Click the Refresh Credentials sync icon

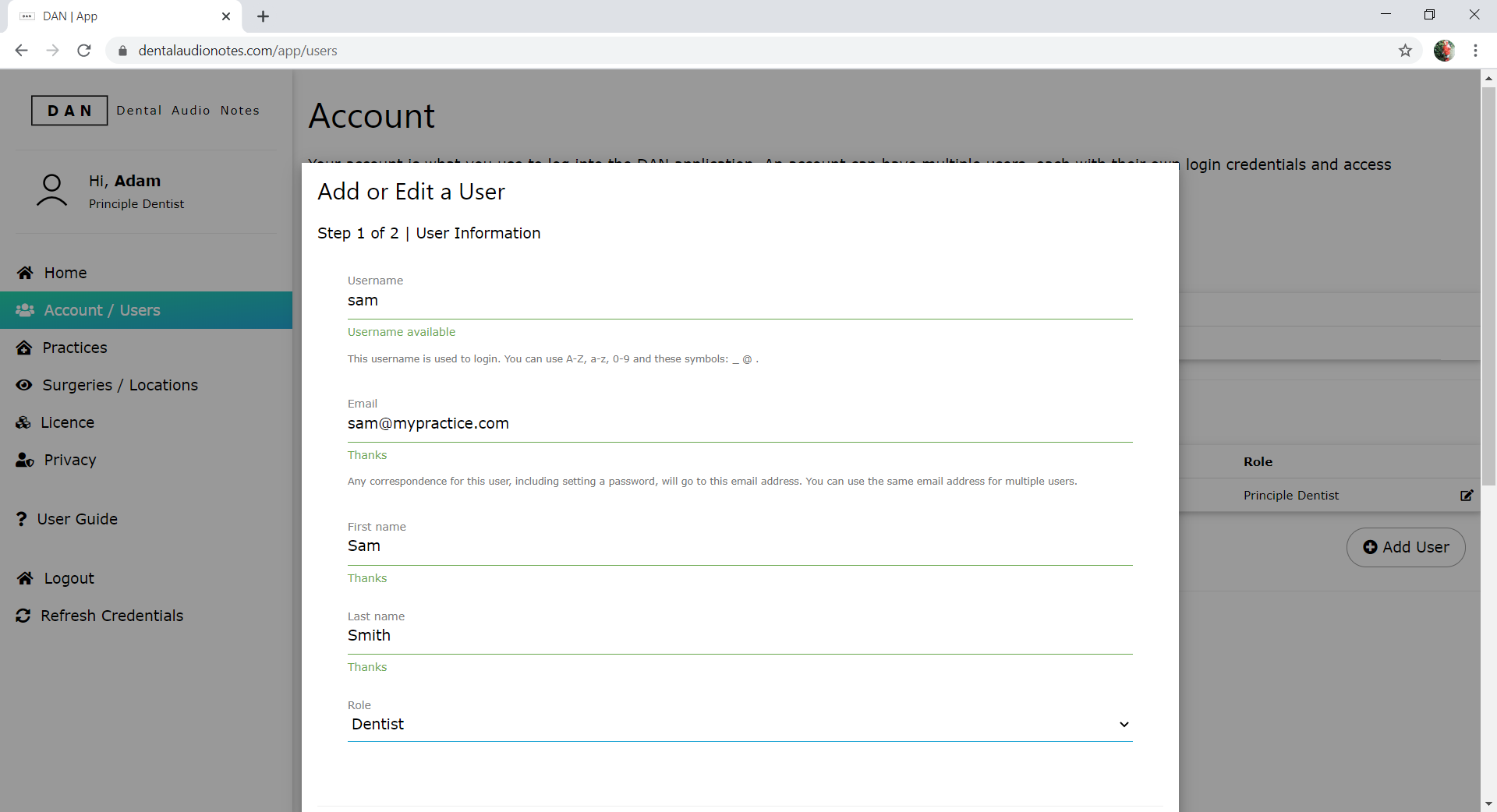tap(23, 616)
